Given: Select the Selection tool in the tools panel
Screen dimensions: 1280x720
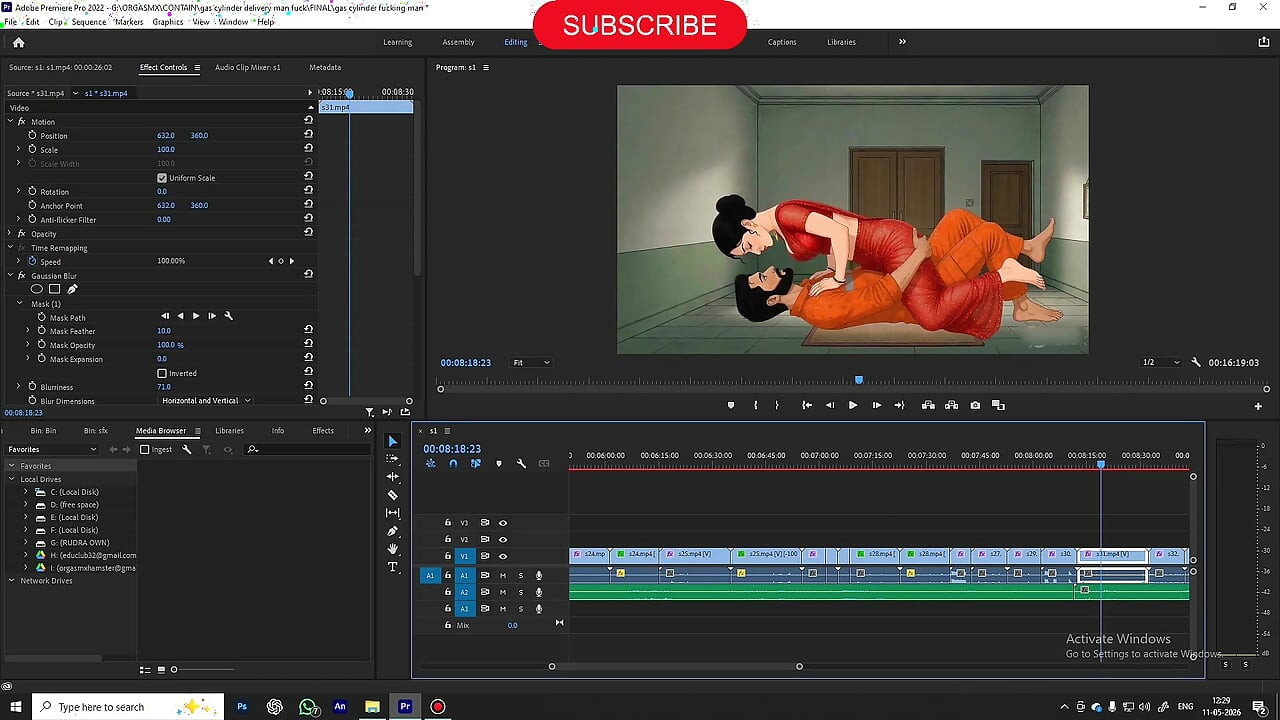Looking at the screenshot, I should click(x=392, y=441).
